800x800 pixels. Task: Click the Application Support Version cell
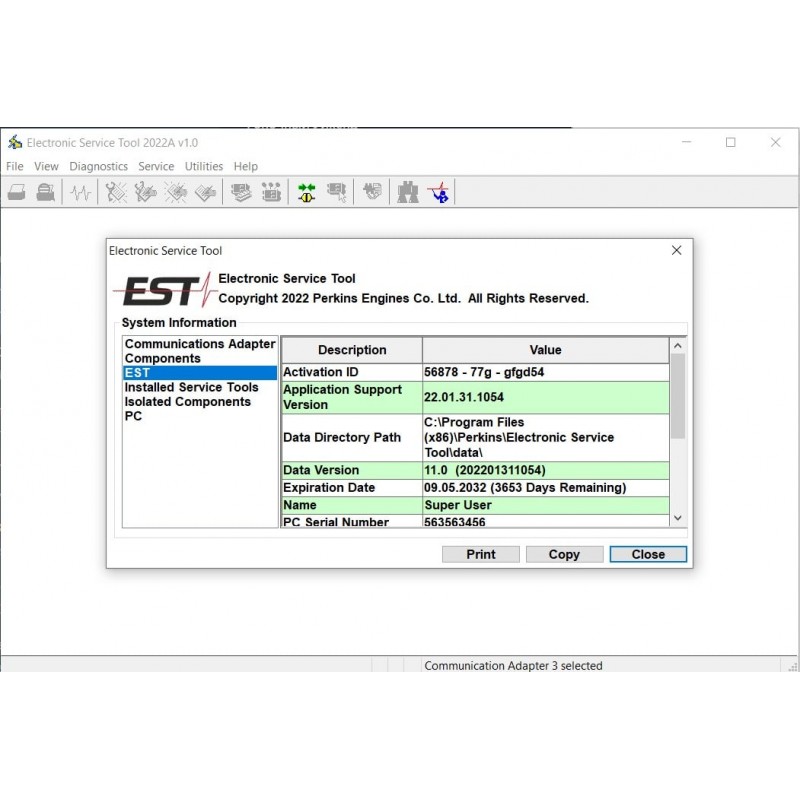[352, 397]
